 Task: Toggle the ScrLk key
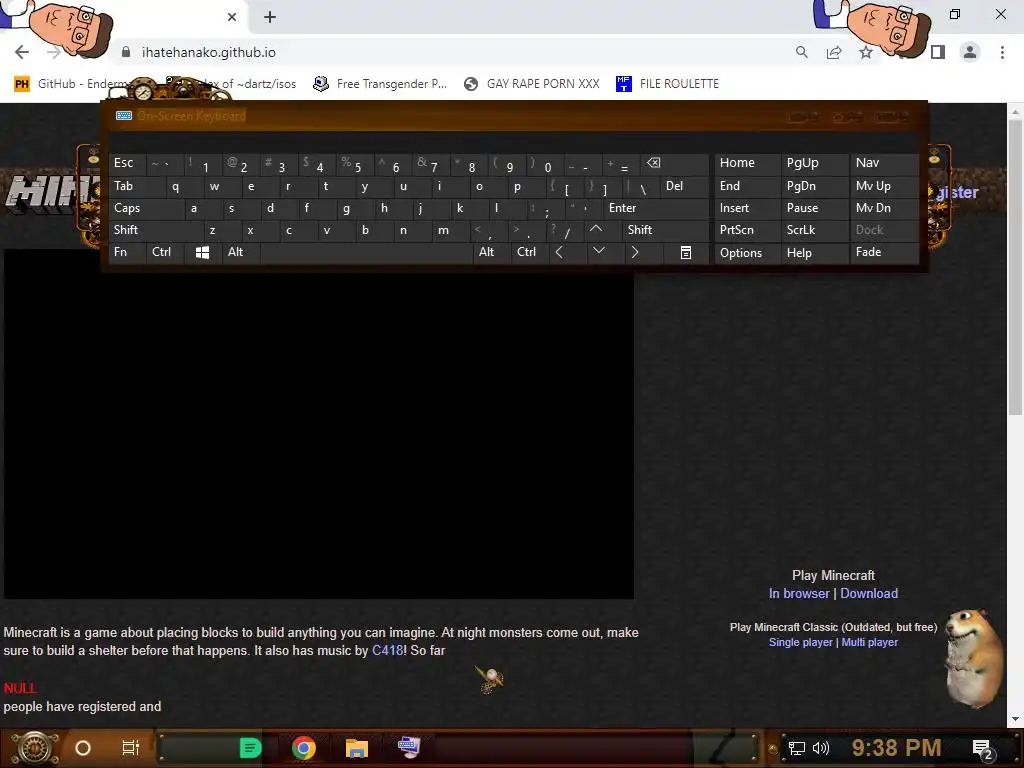coord(814,230)
